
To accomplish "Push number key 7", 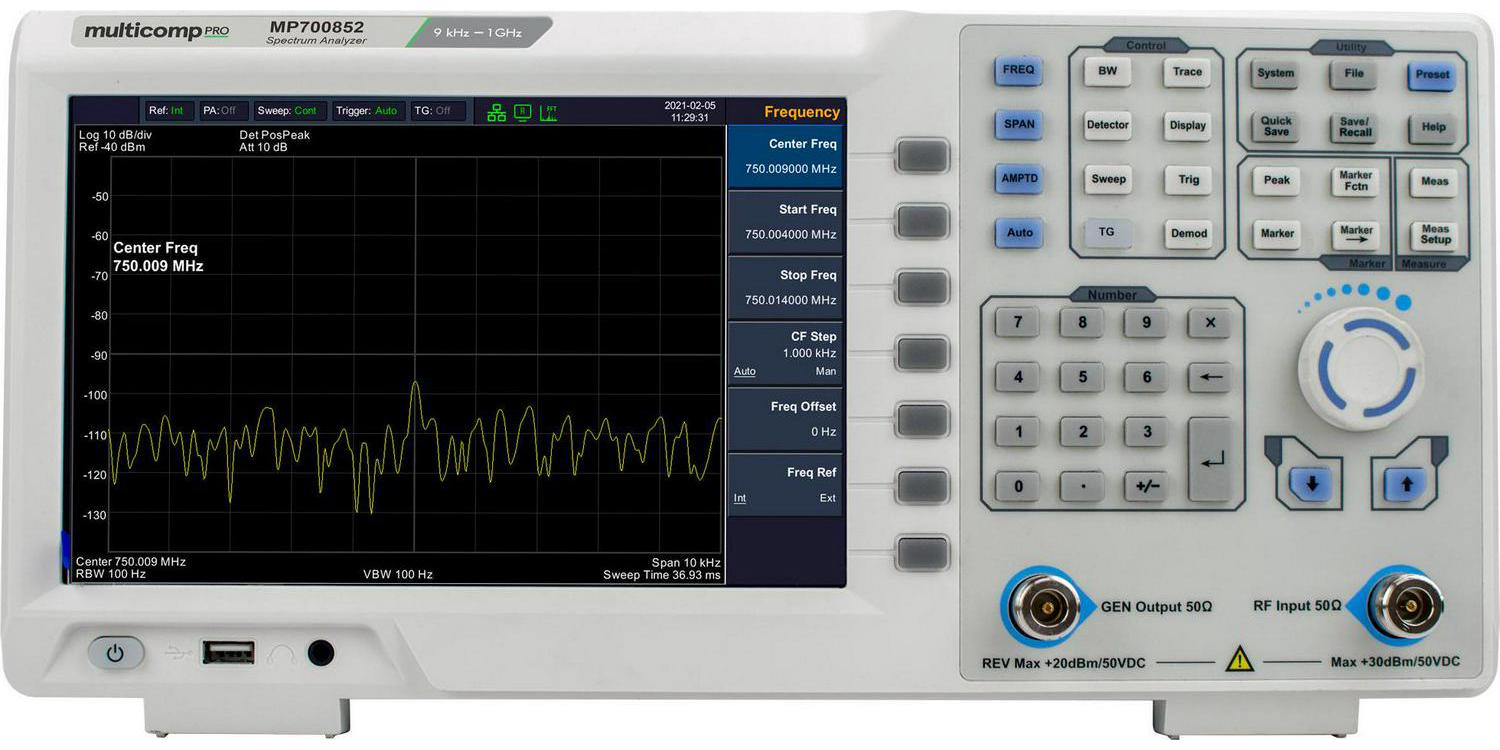I will click(1018, 323).
